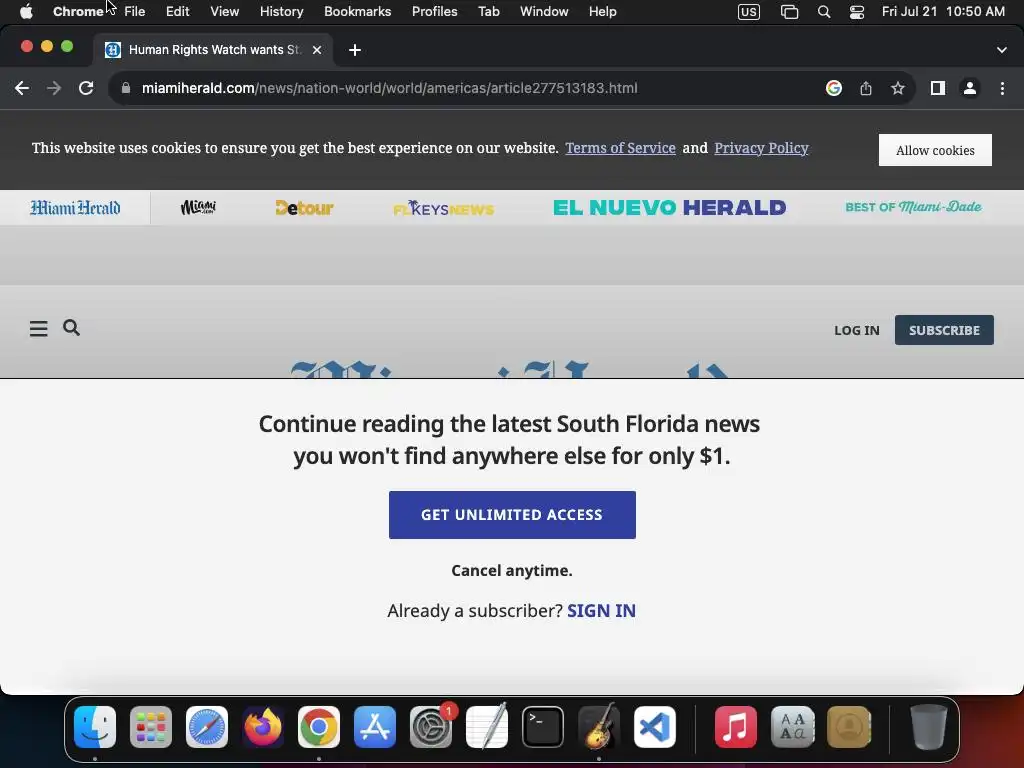The height and width of the screenshot is (768, 1024).
Task: Bookmark this page with star icon
Action: pos(898,88)
